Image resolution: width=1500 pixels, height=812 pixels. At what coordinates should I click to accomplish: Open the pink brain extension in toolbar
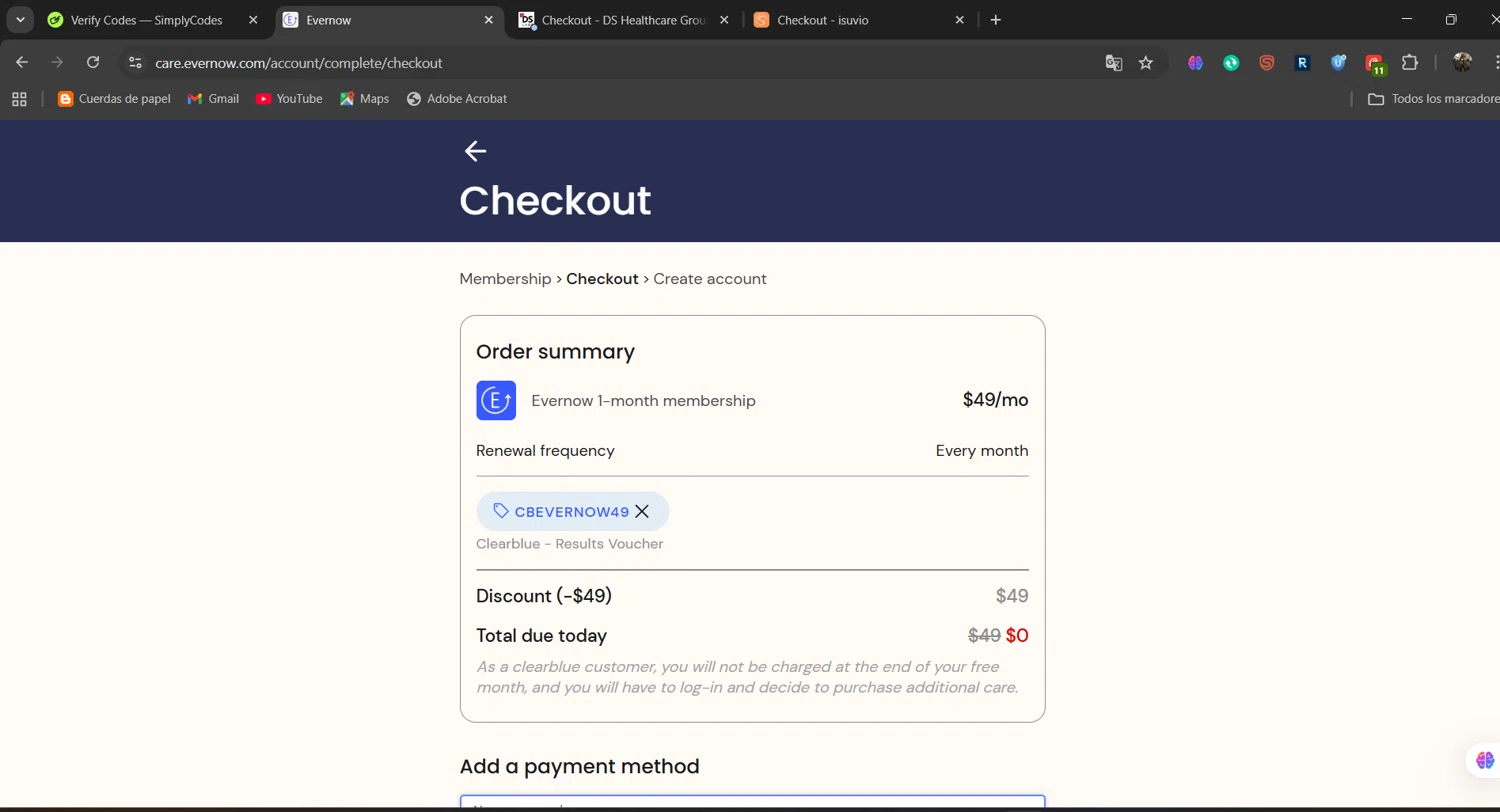click(1195, 63)
